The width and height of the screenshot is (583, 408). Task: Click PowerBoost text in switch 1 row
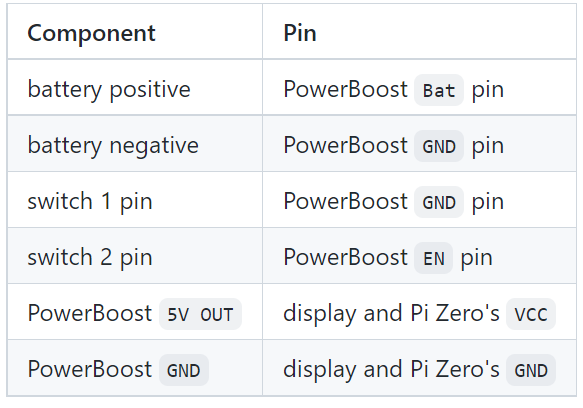345,201
